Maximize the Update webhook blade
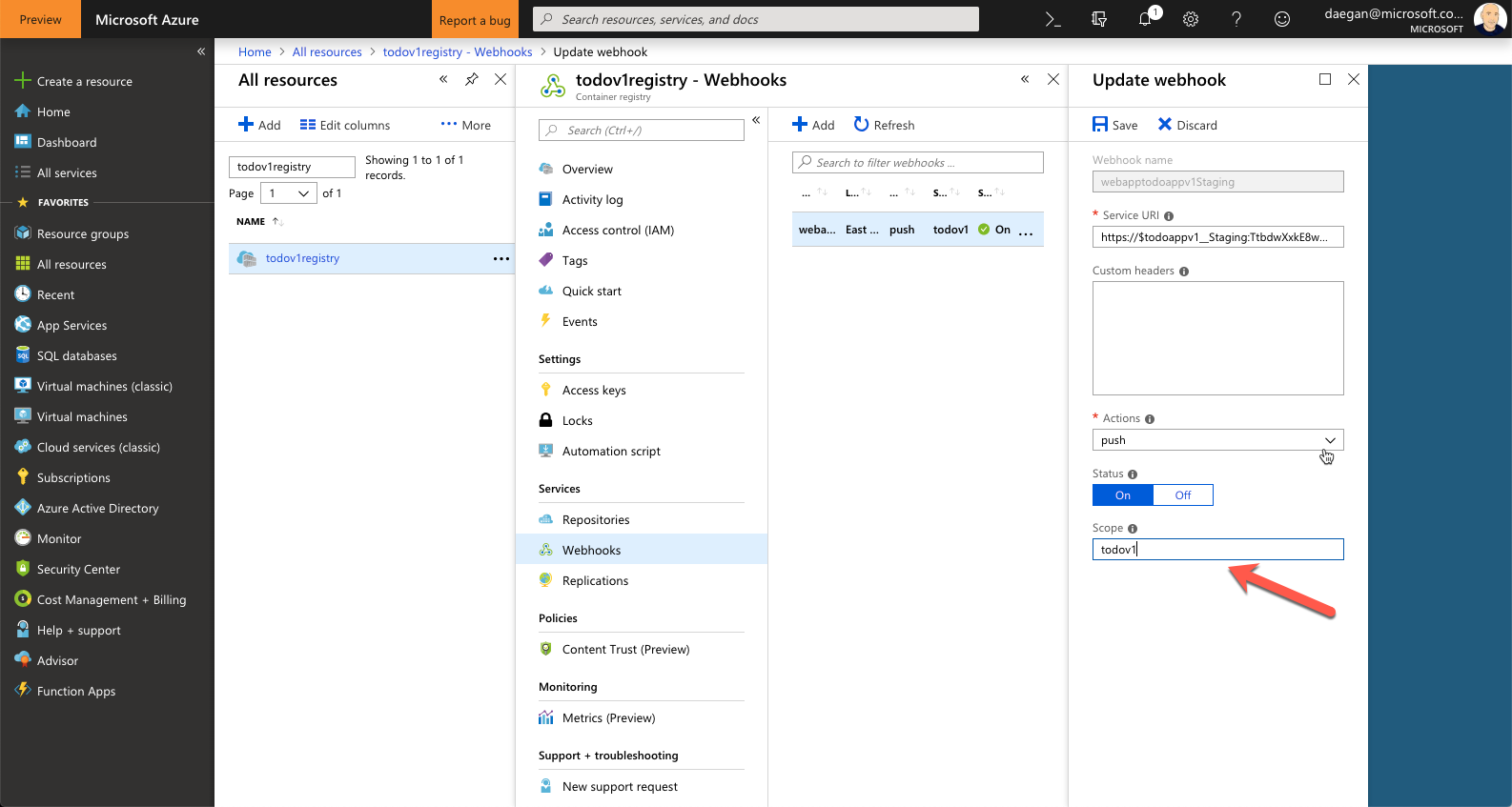1512x807 pixels. coord(1325,79)
